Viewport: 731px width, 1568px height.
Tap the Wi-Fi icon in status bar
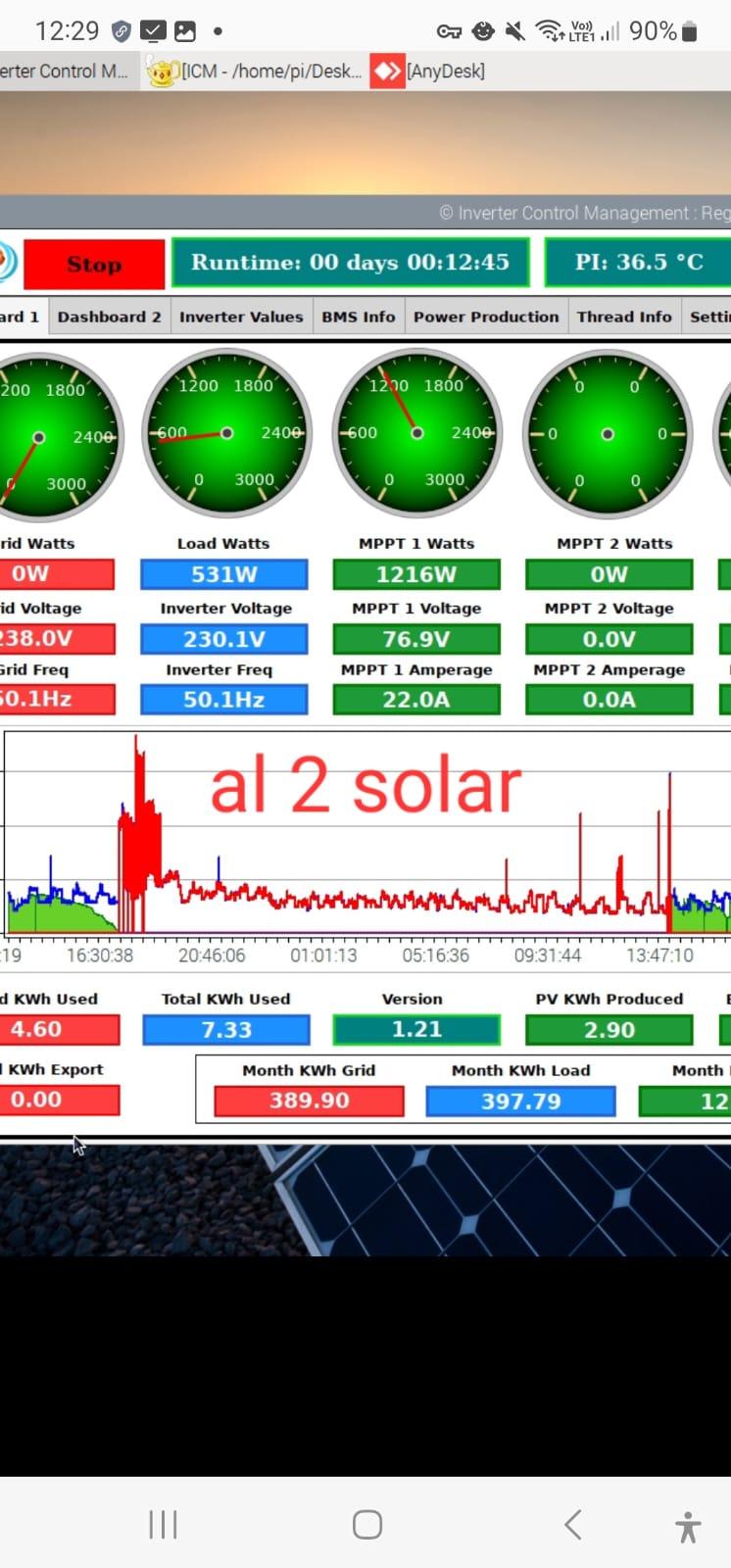coord(550,31)
